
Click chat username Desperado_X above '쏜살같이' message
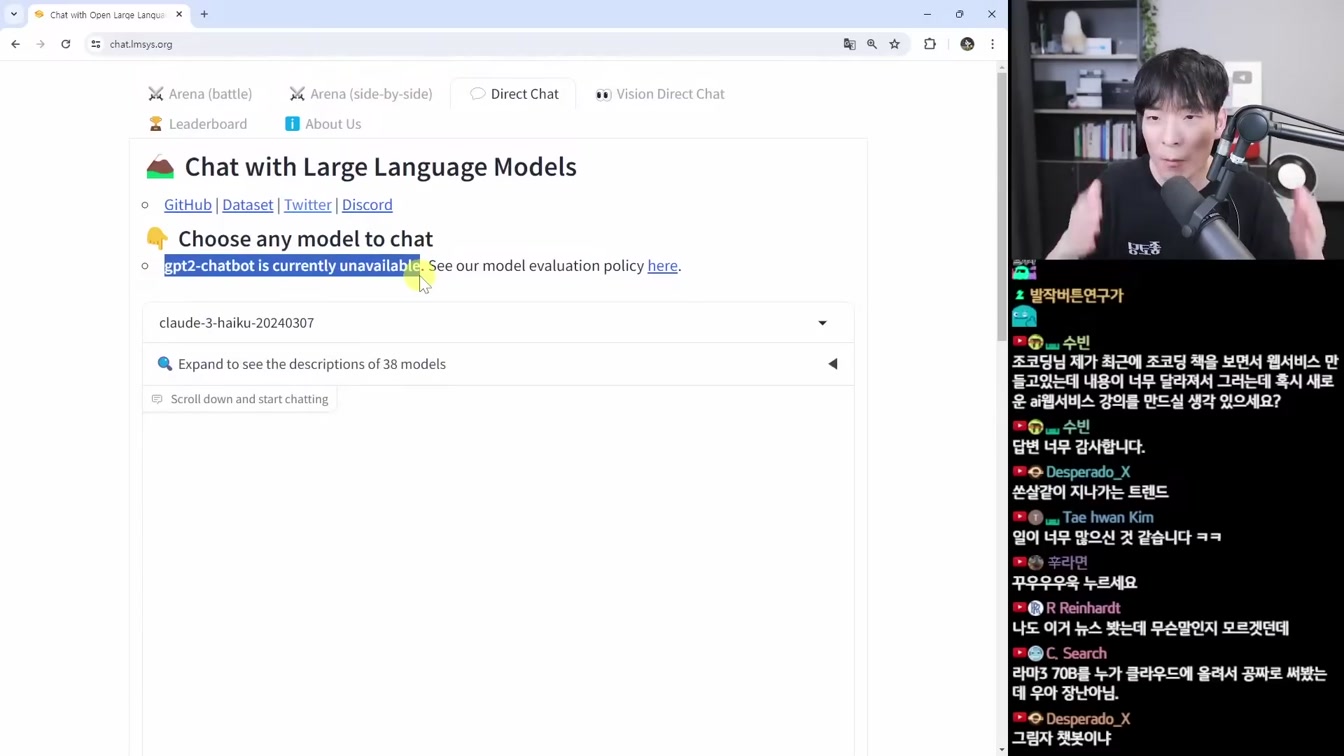click(x=1088, y=472)
